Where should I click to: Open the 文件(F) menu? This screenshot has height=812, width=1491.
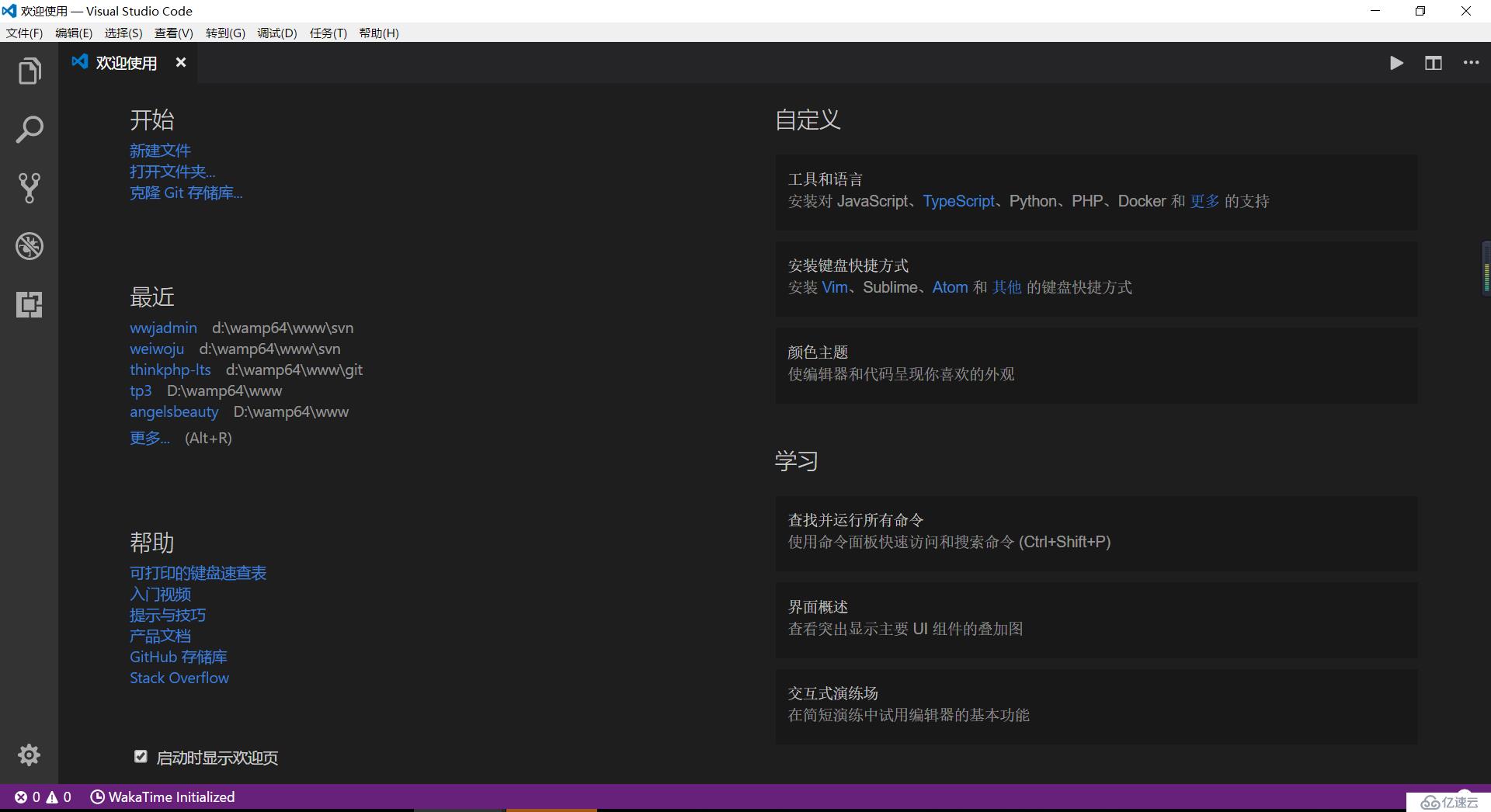pos(24,33)
